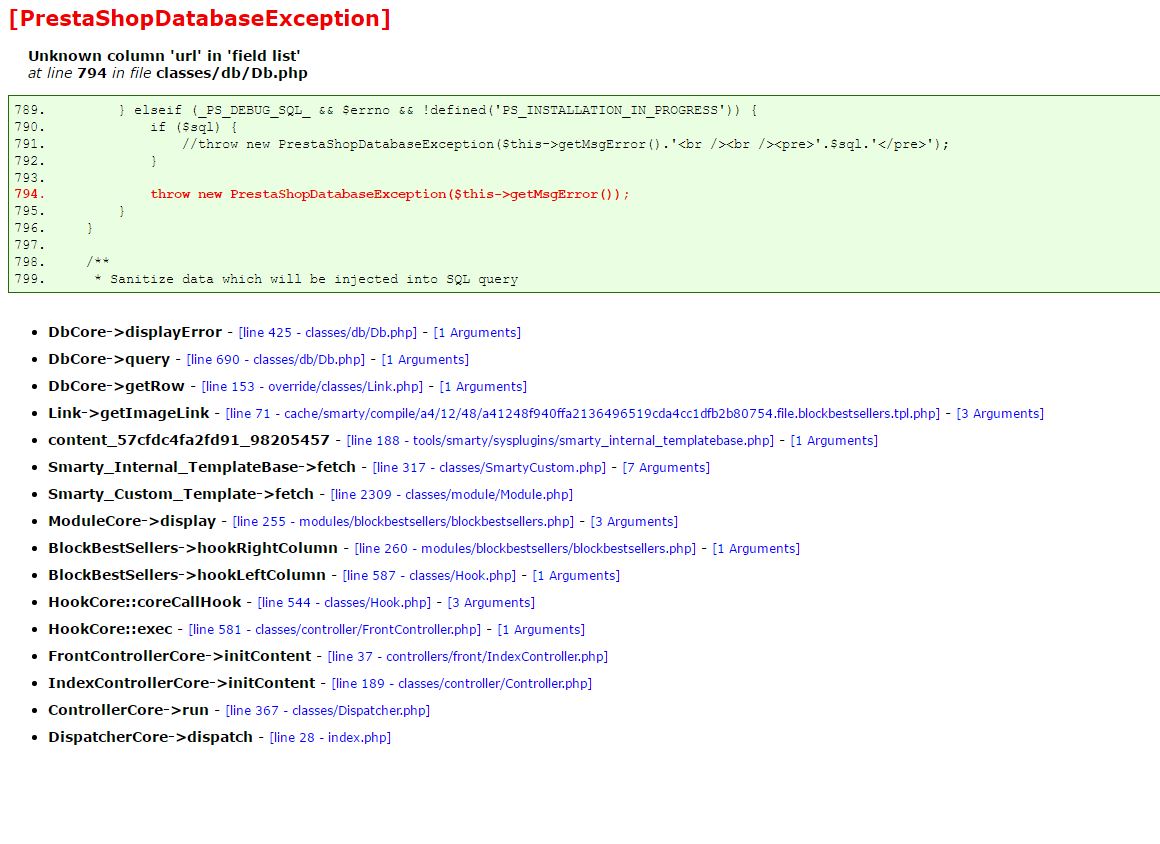Viewport: 1160px width, 844px height.
Task: Click BlockBestSellers->hookRightColumn method name
Action: [x=193, y=548]
